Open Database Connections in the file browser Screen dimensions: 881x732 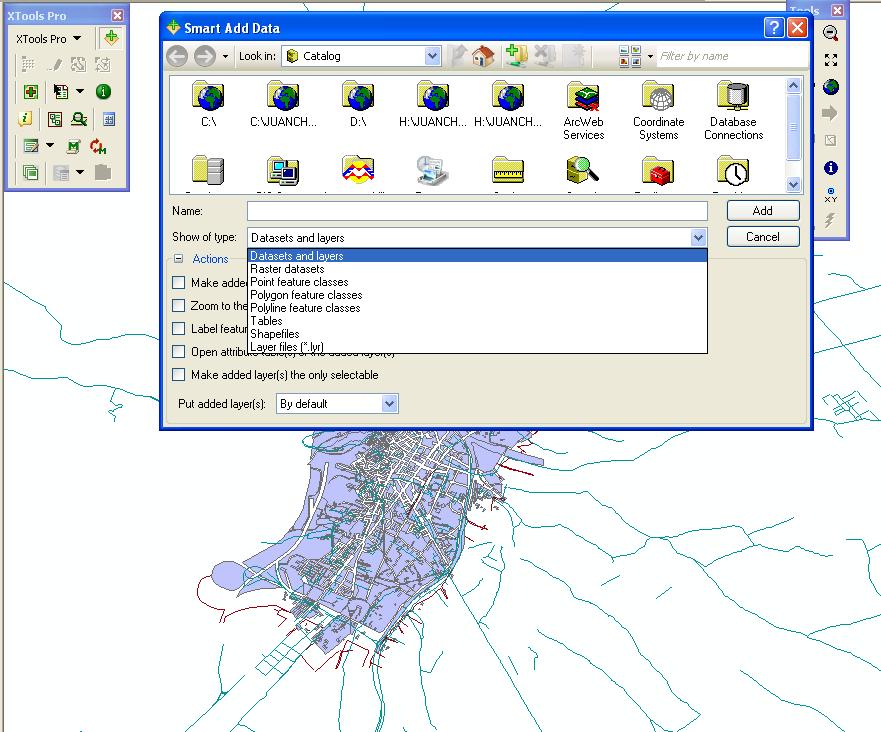pyautogui.click(x=733, y=100)
